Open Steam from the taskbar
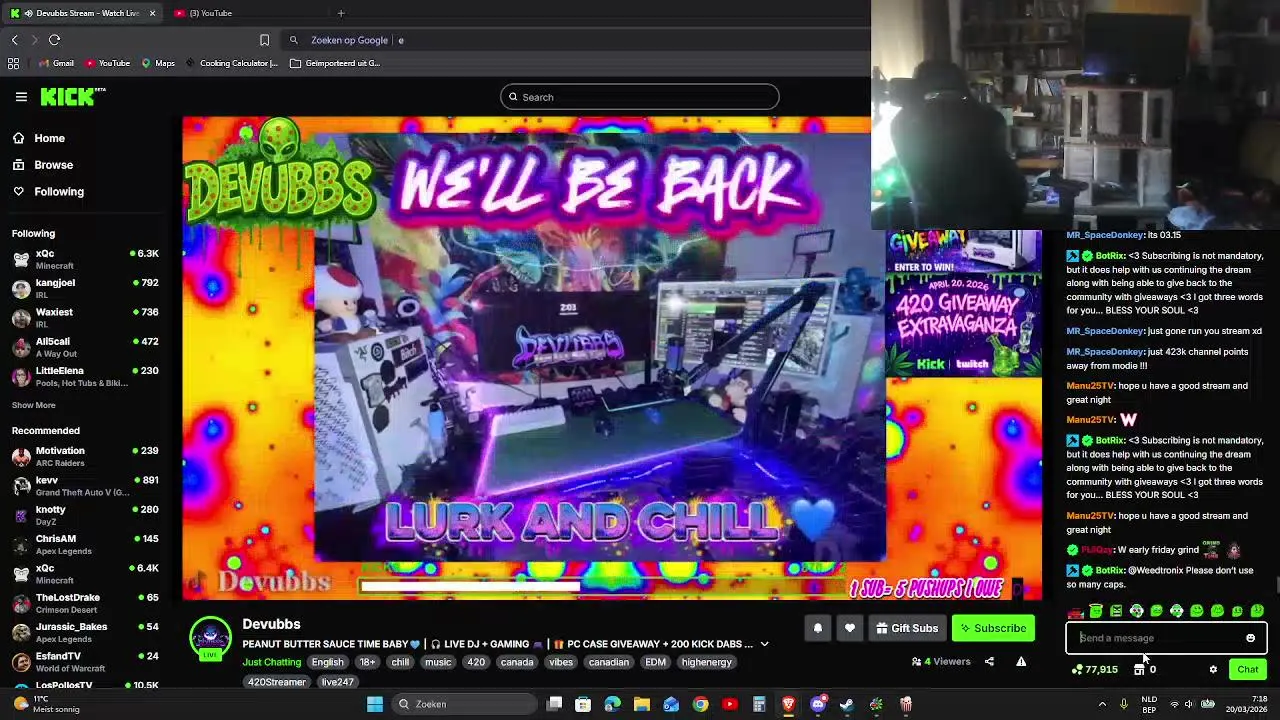The height and width of the screenshot is (720, 1280). (847, 704)
